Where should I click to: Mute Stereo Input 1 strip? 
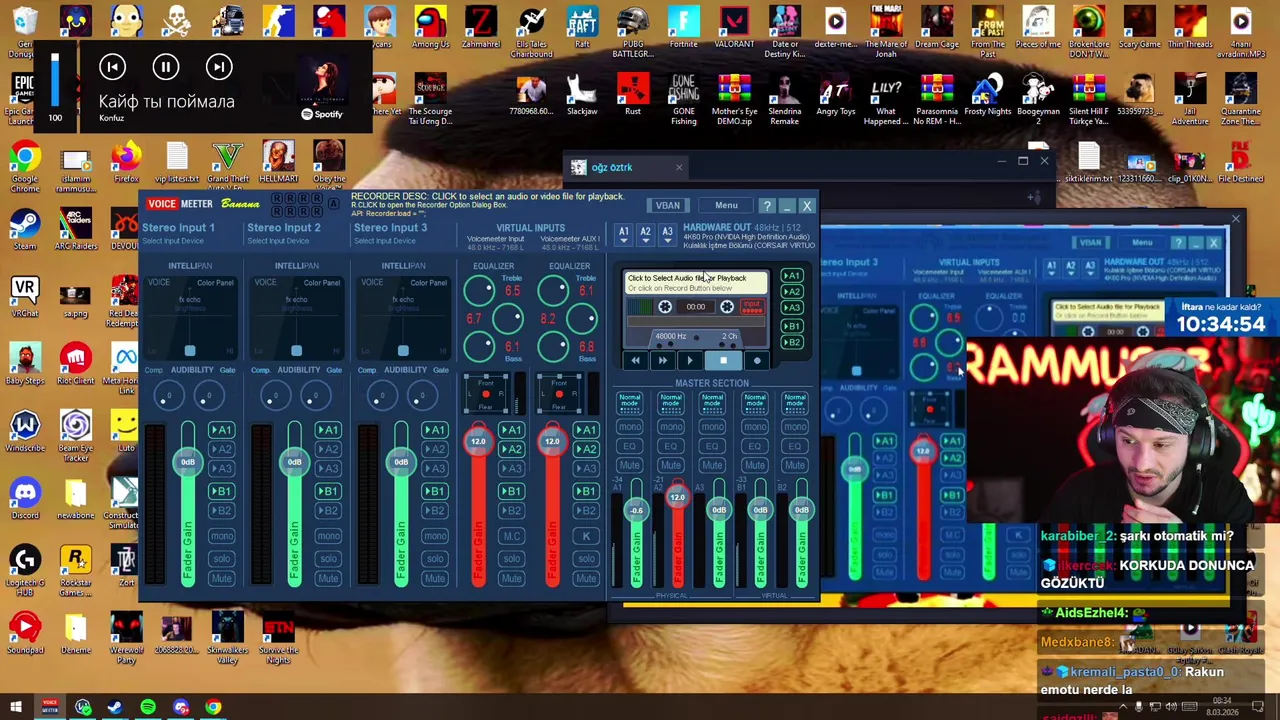pos(221,578)
